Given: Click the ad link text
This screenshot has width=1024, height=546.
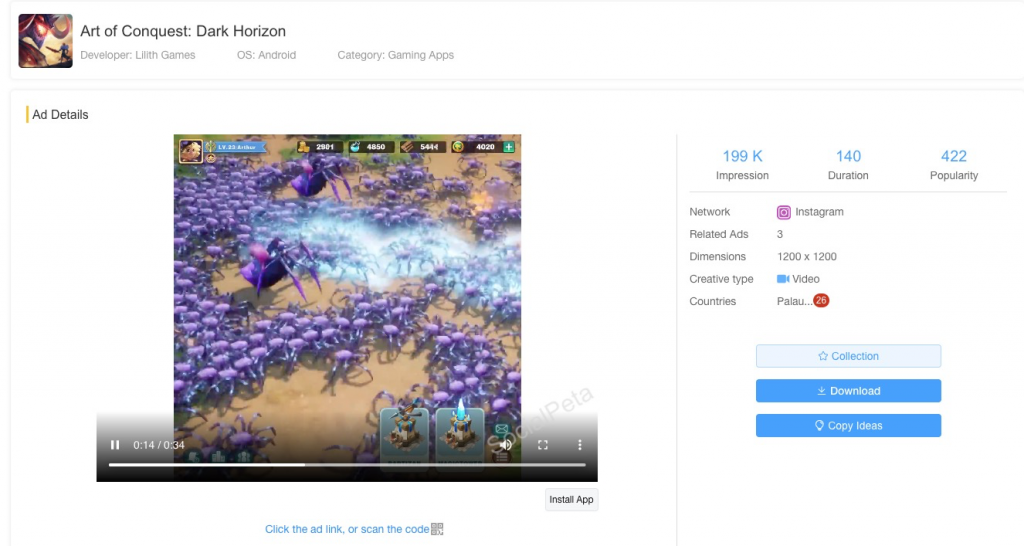Looking at the screenshot, I should tap(347, 529).
